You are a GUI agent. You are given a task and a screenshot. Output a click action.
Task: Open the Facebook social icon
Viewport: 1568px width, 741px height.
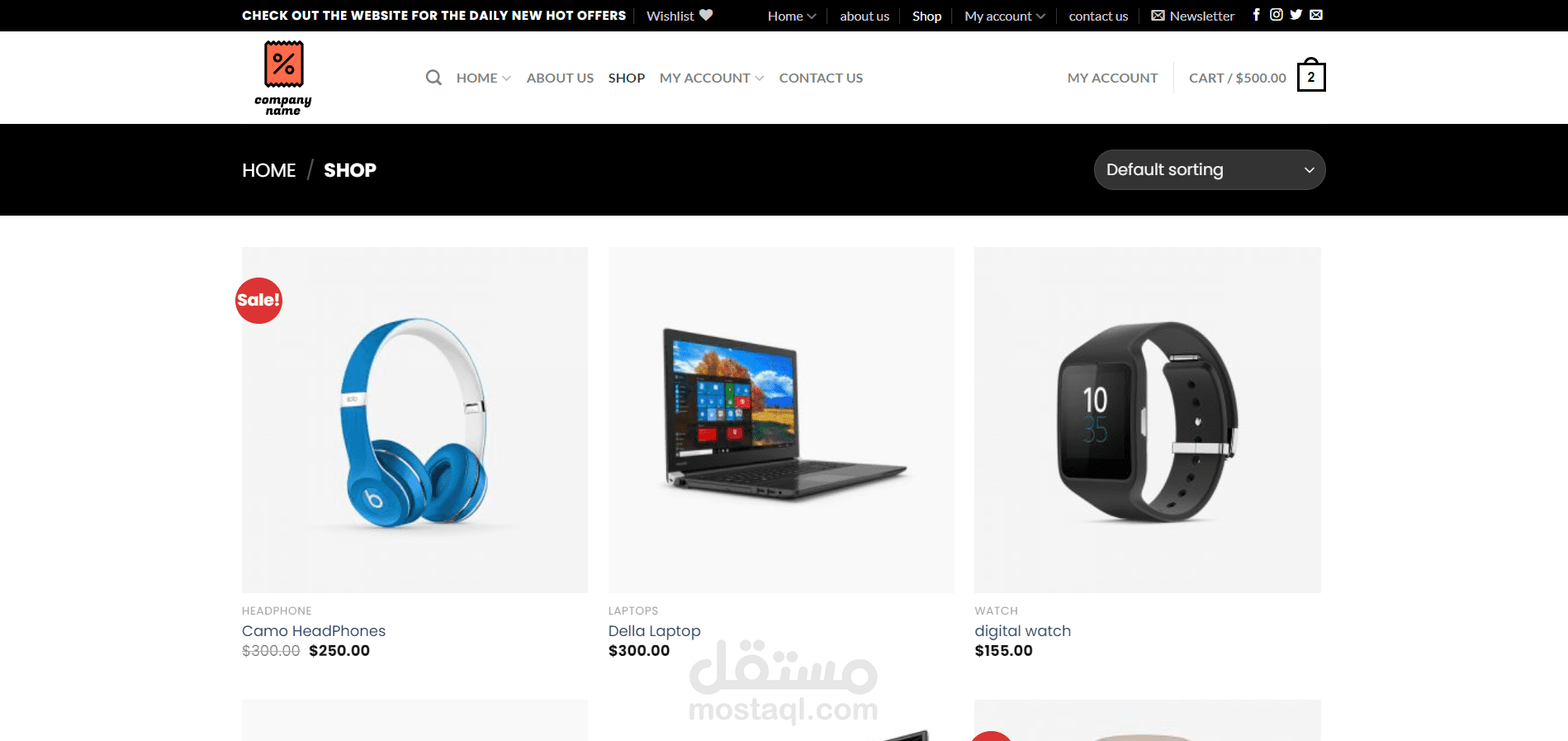point(1257,15)
